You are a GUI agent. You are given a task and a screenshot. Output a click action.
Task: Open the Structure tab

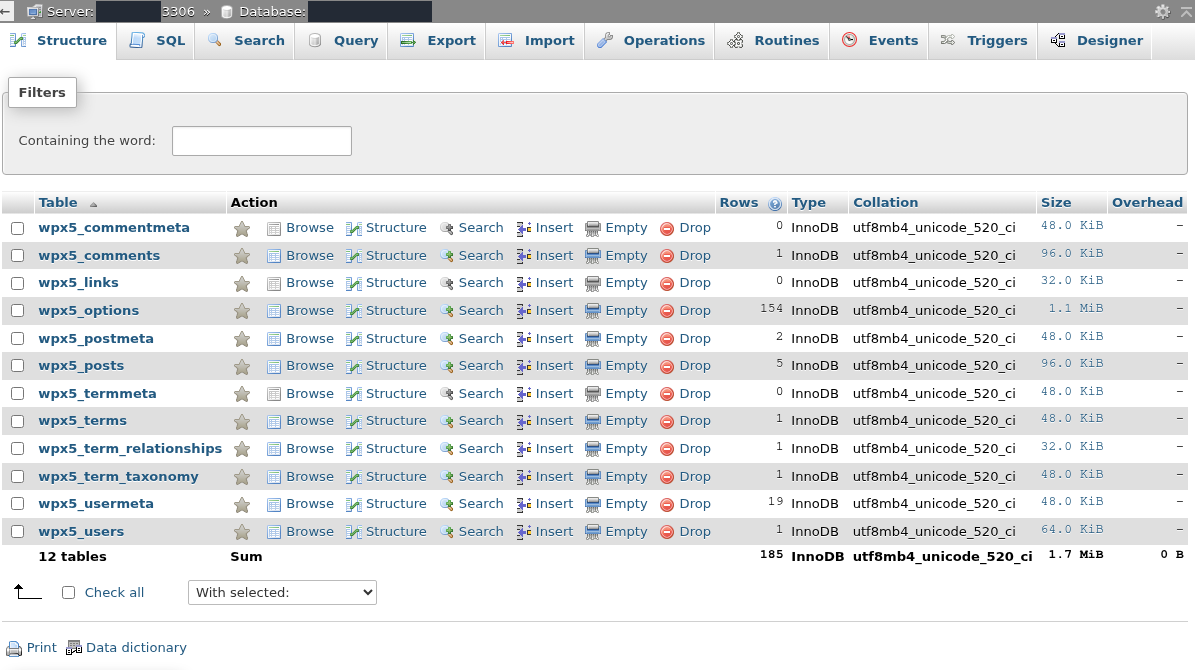point(59,41)
